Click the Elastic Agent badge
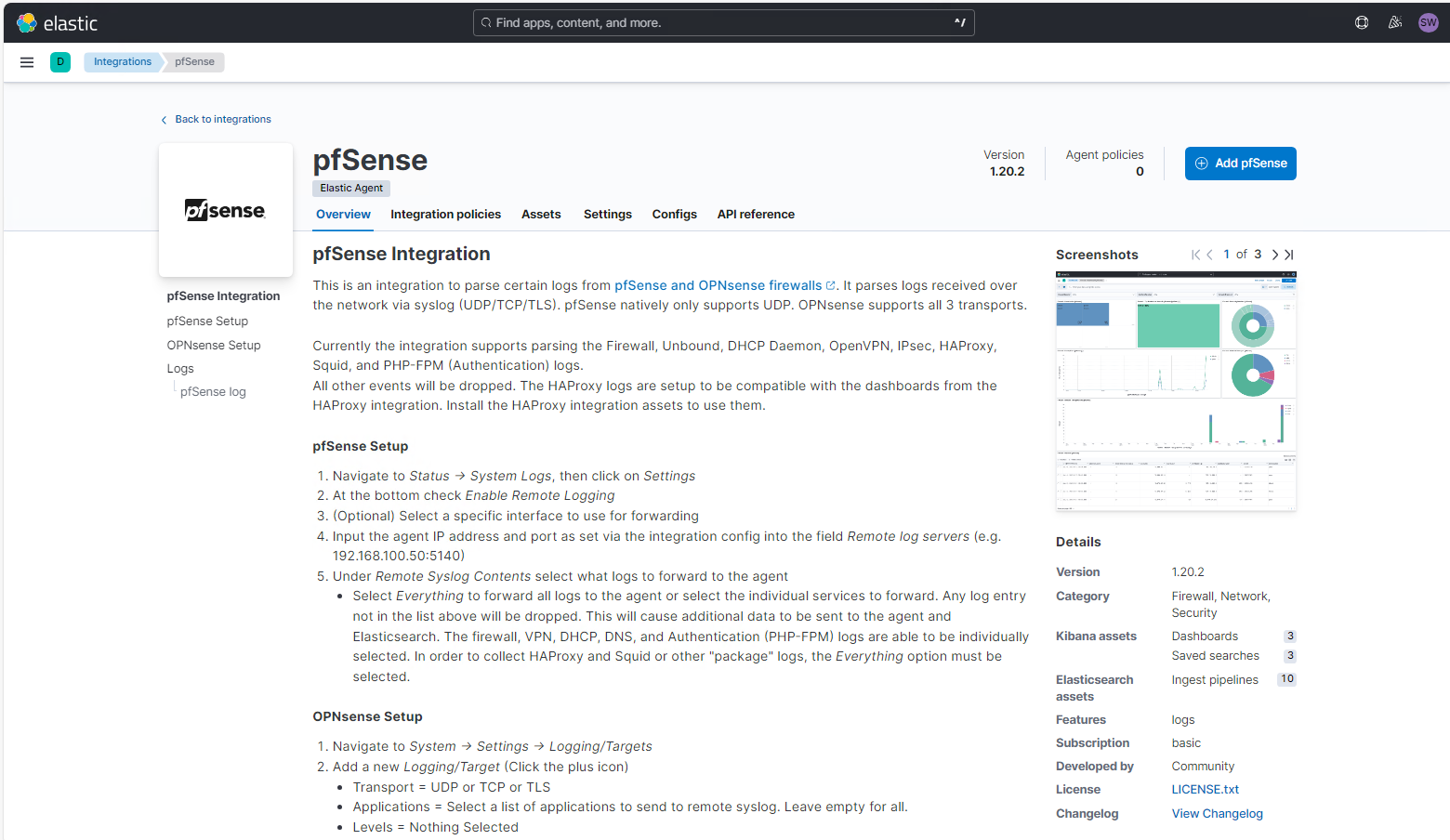 point(351,188)
